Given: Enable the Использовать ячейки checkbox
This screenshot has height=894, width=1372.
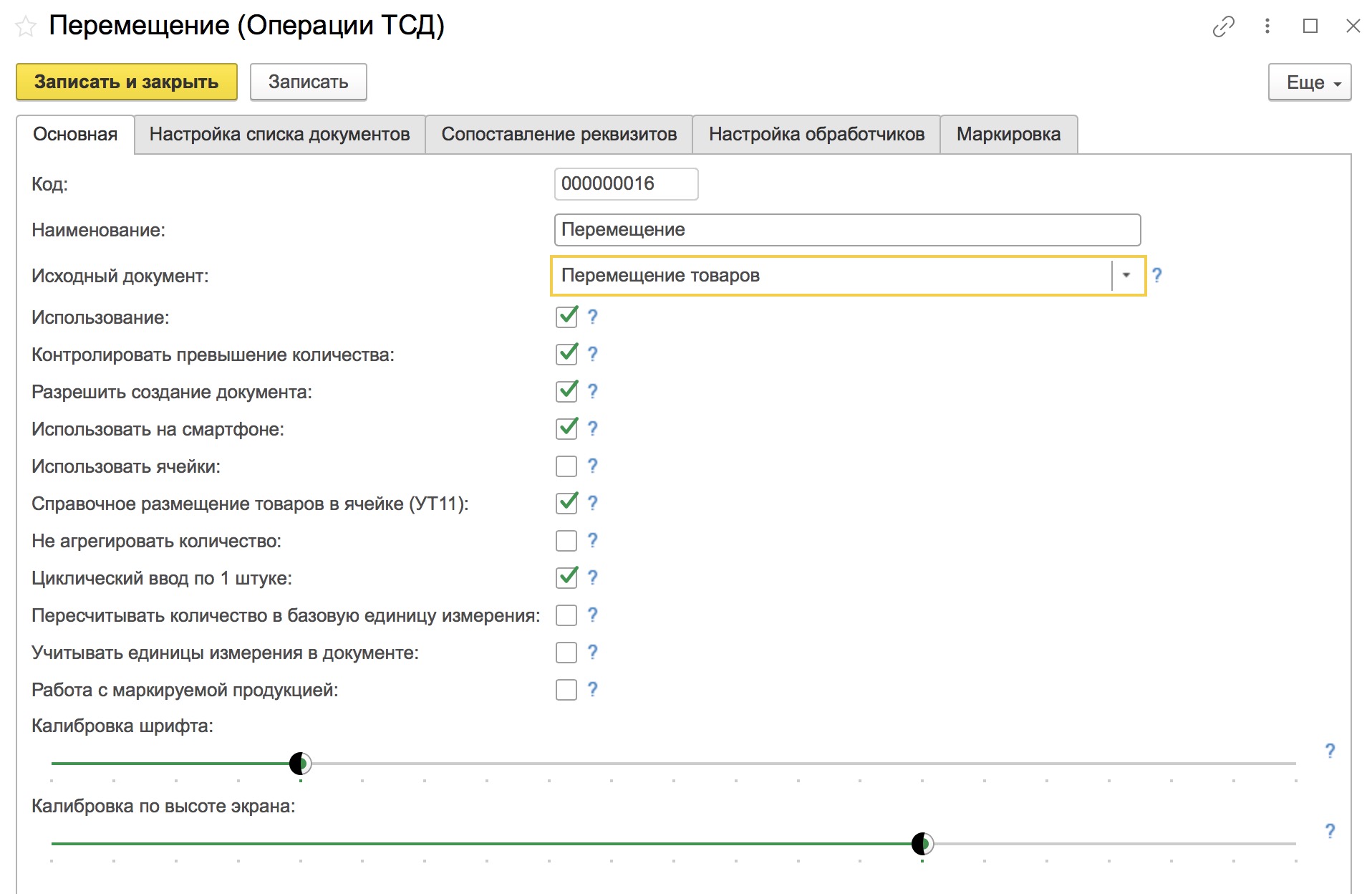Looking at the screenshot, I should click(x=566, y=466).
